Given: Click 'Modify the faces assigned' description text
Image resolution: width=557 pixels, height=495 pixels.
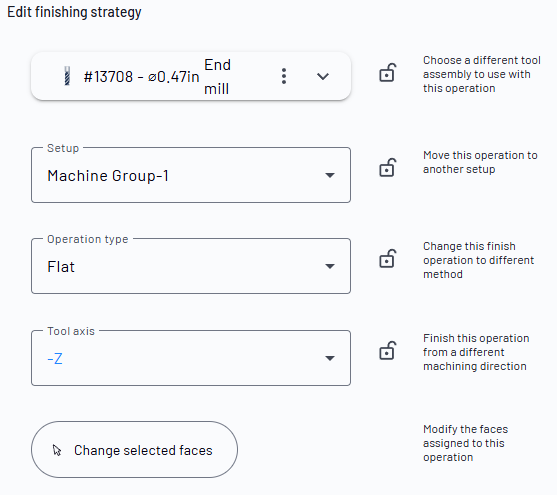Looking at the screenshot, I should tap(465, 443).
